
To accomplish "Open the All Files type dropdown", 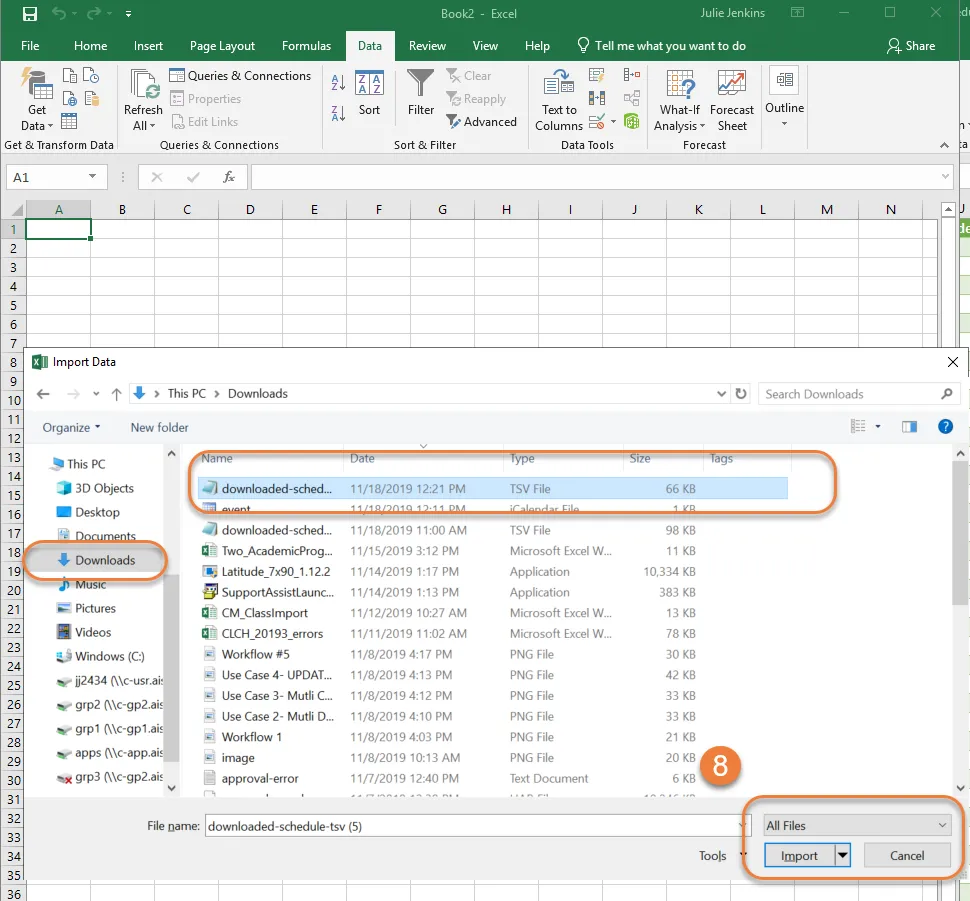I will coord(857,826).
